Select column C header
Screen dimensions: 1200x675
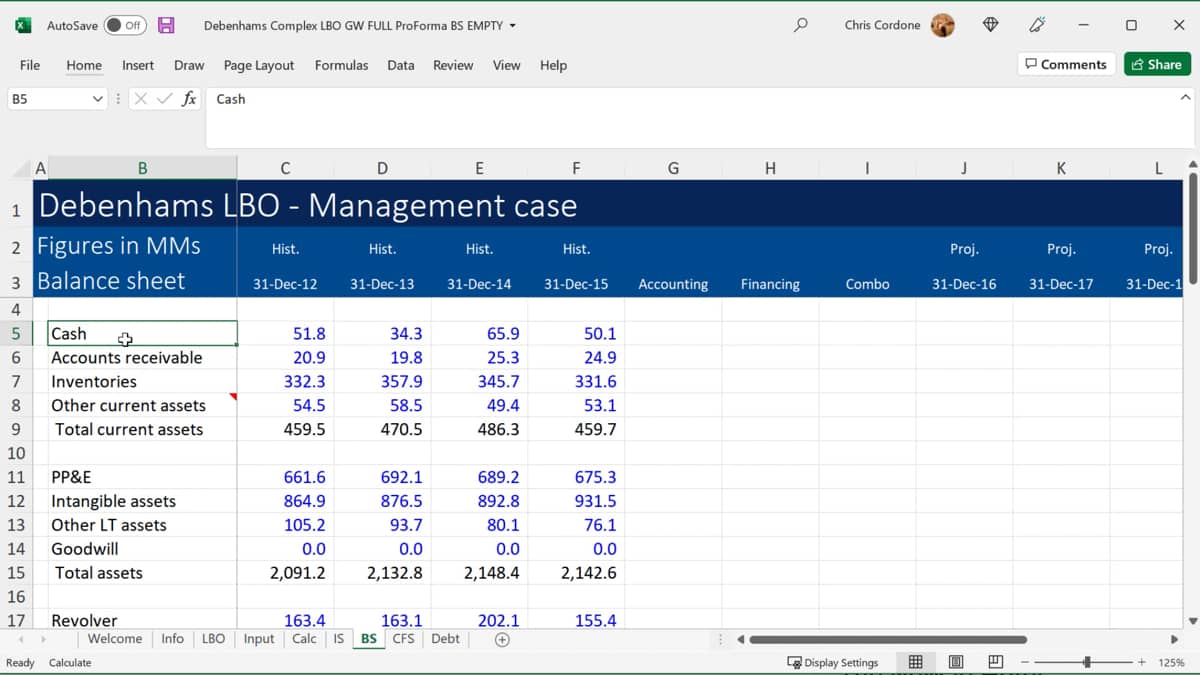pyautogui.click(x=285, y=168)
